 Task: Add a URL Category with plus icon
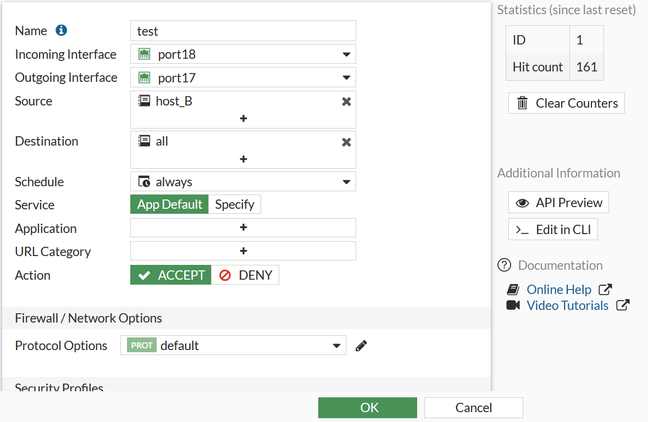tap(243, 251)
